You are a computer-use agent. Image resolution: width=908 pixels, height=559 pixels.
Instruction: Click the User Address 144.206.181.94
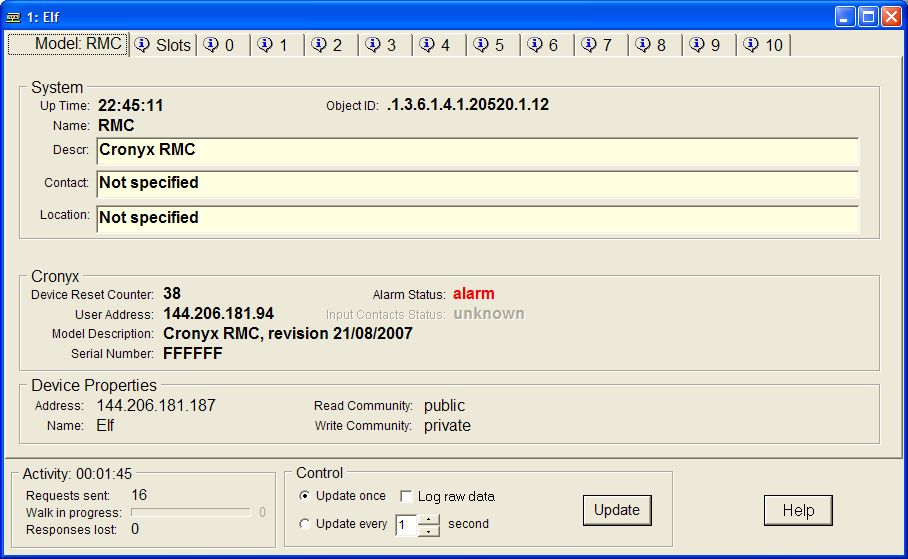coord(218,314)
